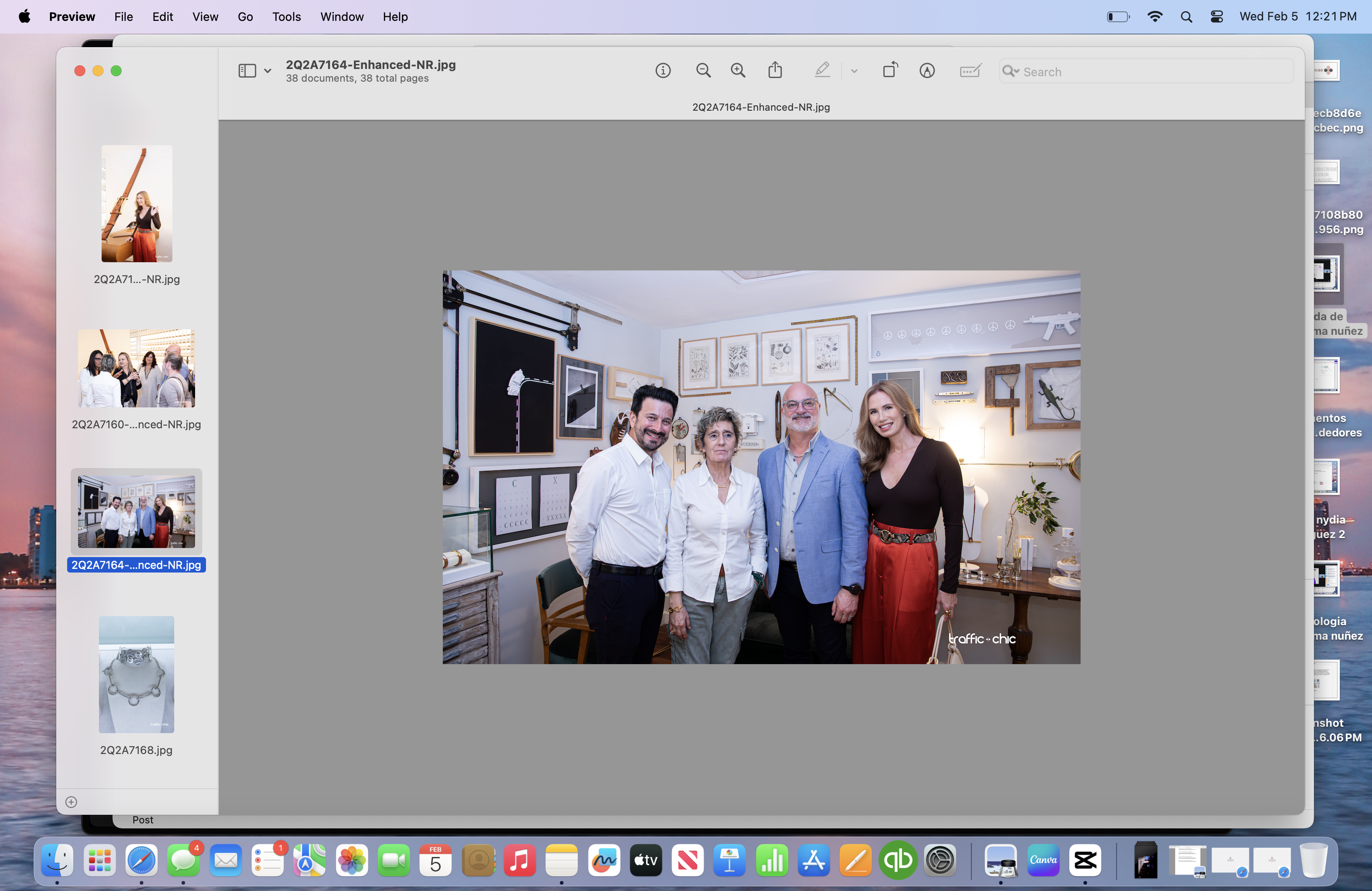Select the Highlight pen tool
Screen dimensions: 1372x891
(x=822, y=71)
